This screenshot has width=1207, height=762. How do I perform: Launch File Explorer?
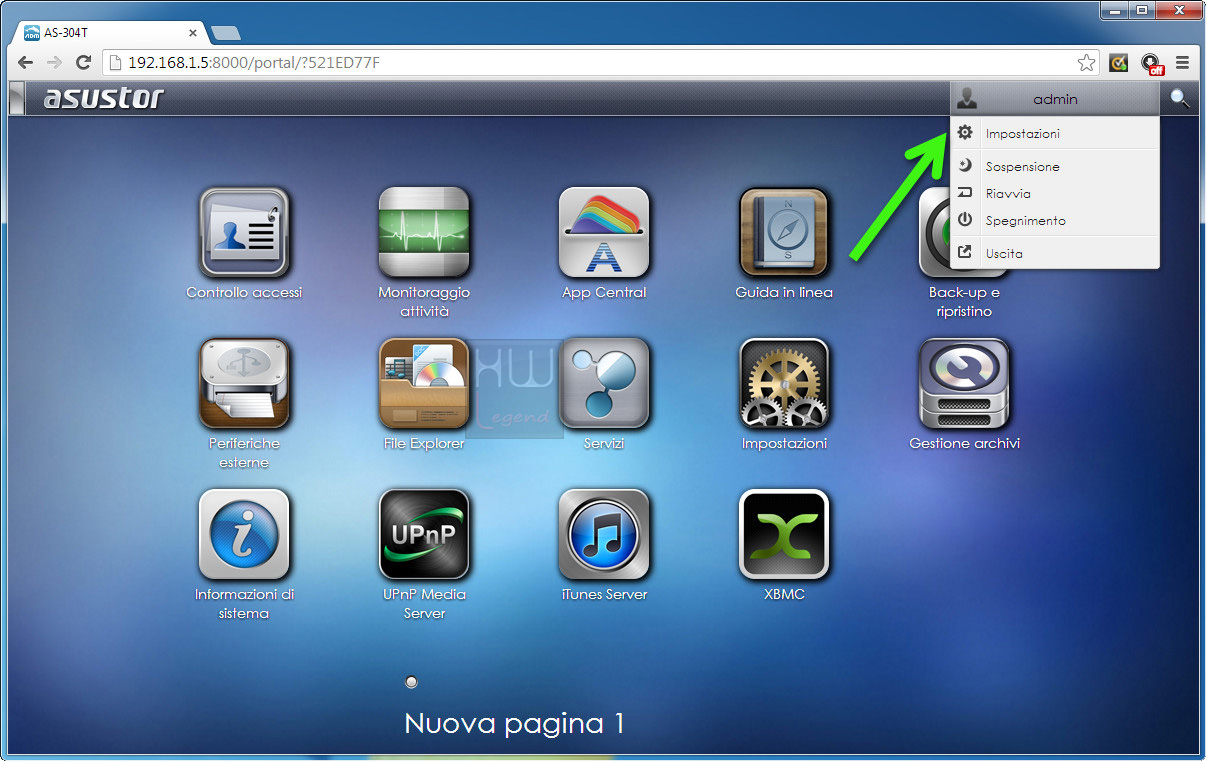(x=424, y=383)
